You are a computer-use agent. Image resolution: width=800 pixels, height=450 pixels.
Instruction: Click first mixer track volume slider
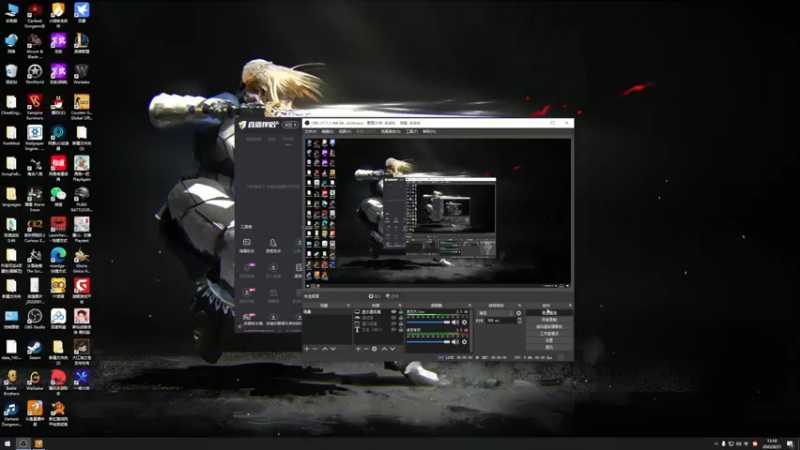[428, 322]
